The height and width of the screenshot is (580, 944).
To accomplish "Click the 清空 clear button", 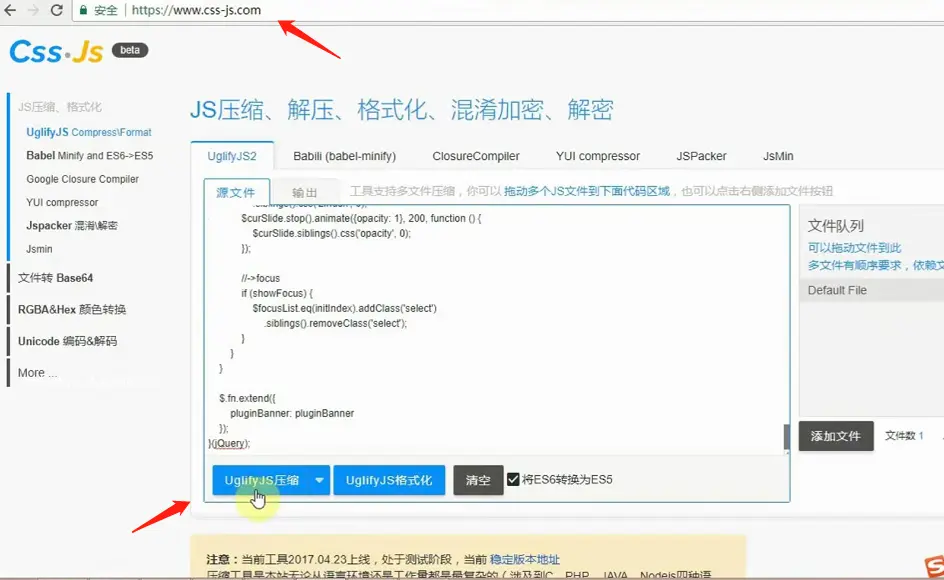I will pyautogui.click(x=478, y=480).
